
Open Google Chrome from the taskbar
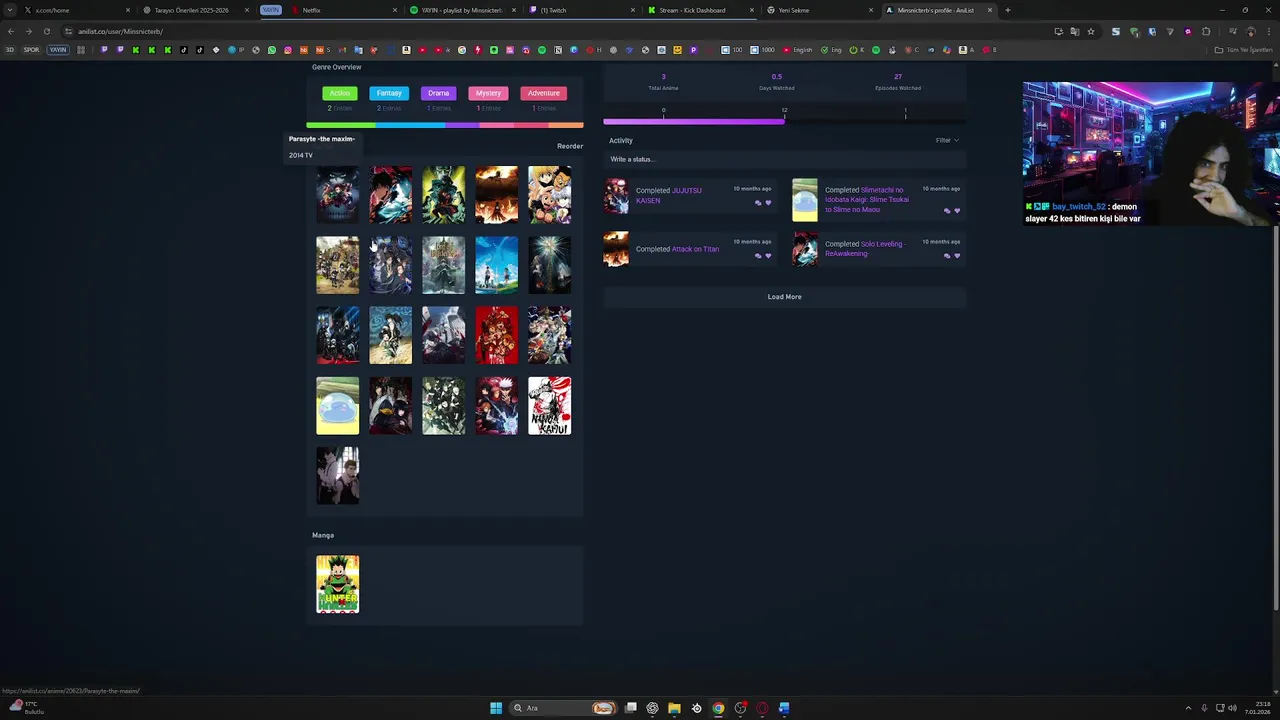click(x=718, y=708)
